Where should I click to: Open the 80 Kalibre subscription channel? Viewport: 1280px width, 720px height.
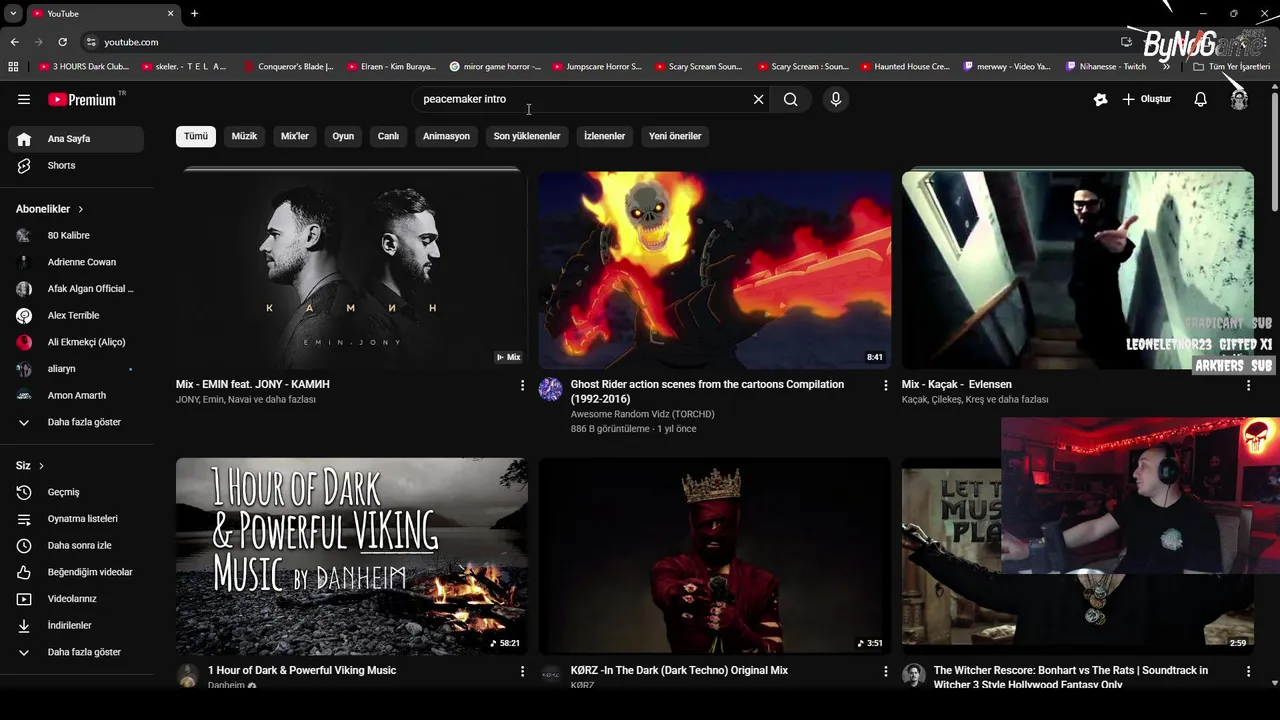[x=76, y=235]
